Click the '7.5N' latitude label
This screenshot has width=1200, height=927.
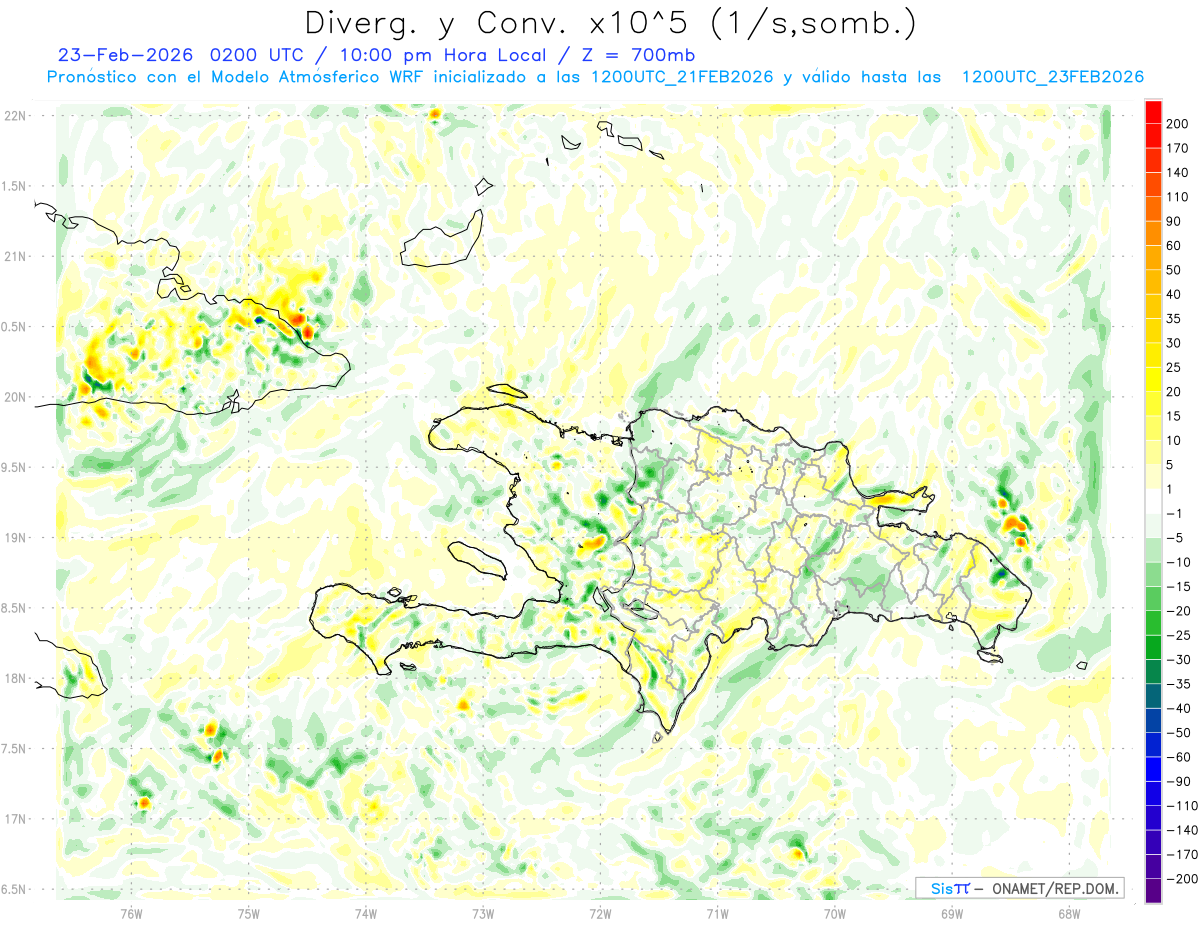[x=15, y=749]
